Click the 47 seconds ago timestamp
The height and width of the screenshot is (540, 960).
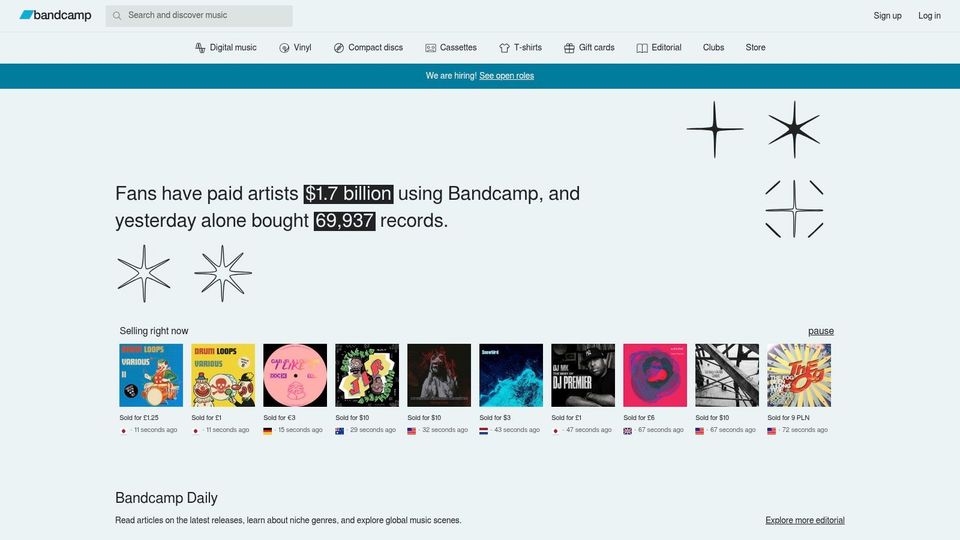pos(589,430)
